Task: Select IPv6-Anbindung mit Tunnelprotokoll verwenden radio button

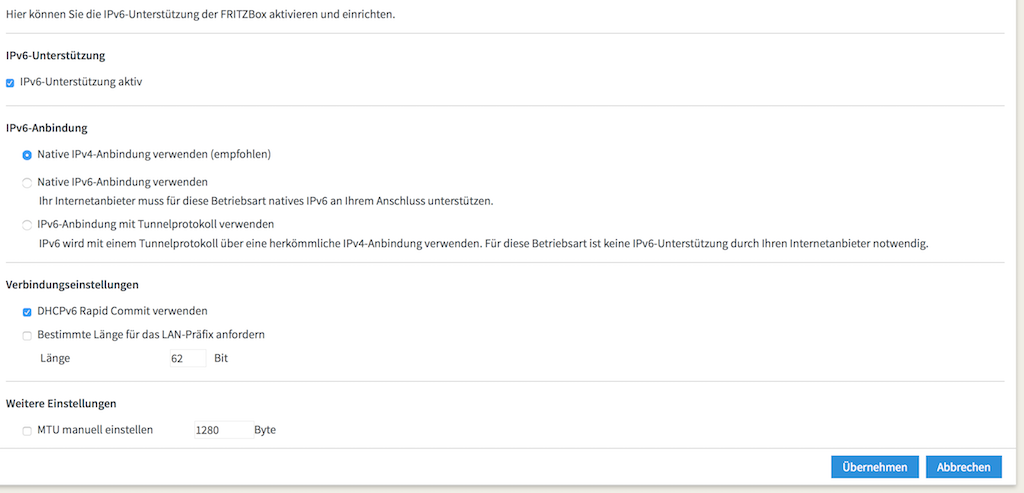Action: 27,225
